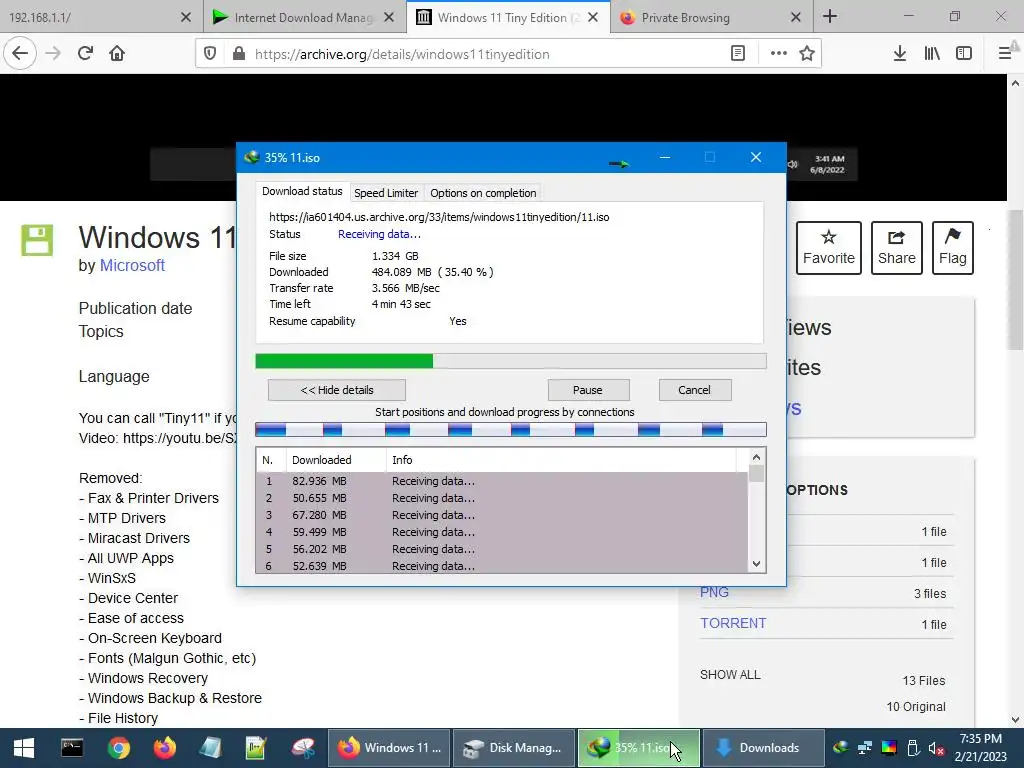
Task: Open the TORRENT download option
Action: click(733, 623)
